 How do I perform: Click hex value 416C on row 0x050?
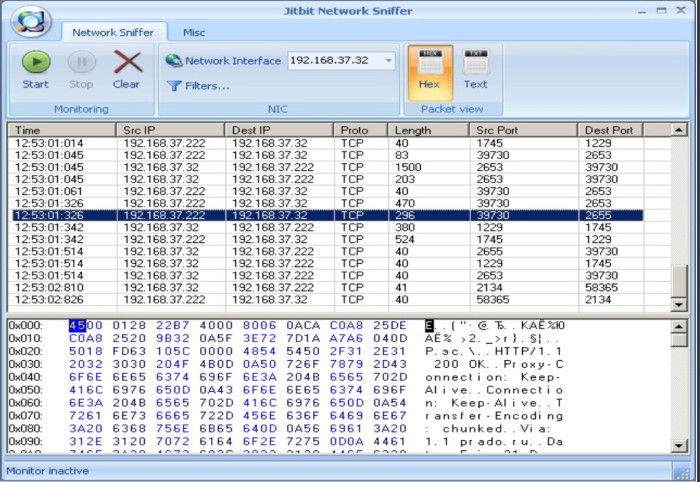[x=86, y=390]
